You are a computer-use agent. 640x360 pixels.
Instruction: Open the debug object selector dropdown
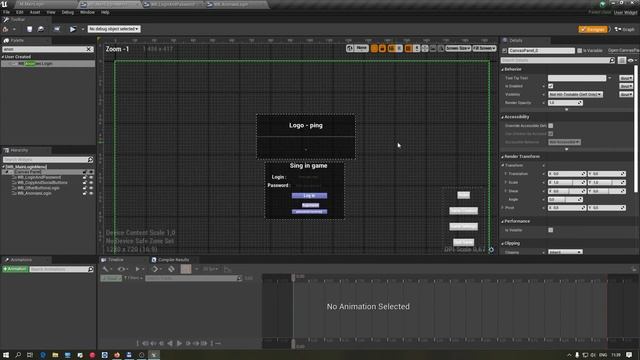click(114, 29)
